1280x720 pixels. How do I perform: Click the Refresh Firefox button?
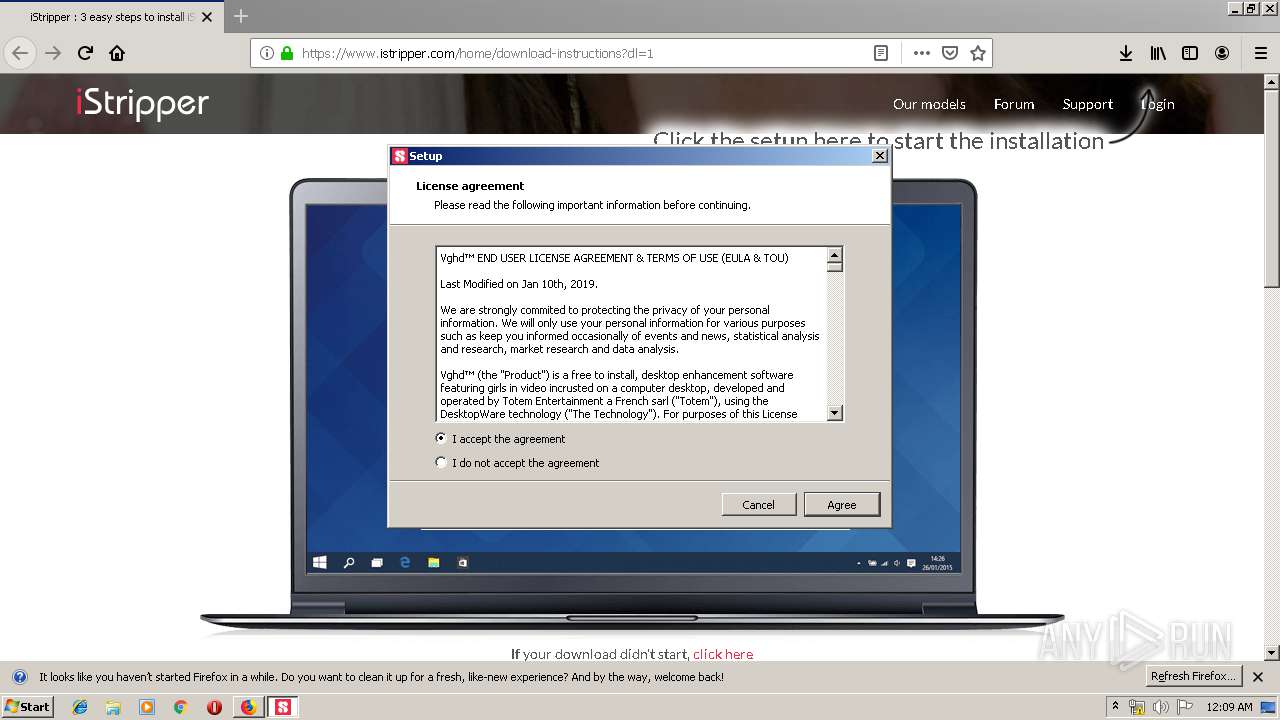point(1194,676)
